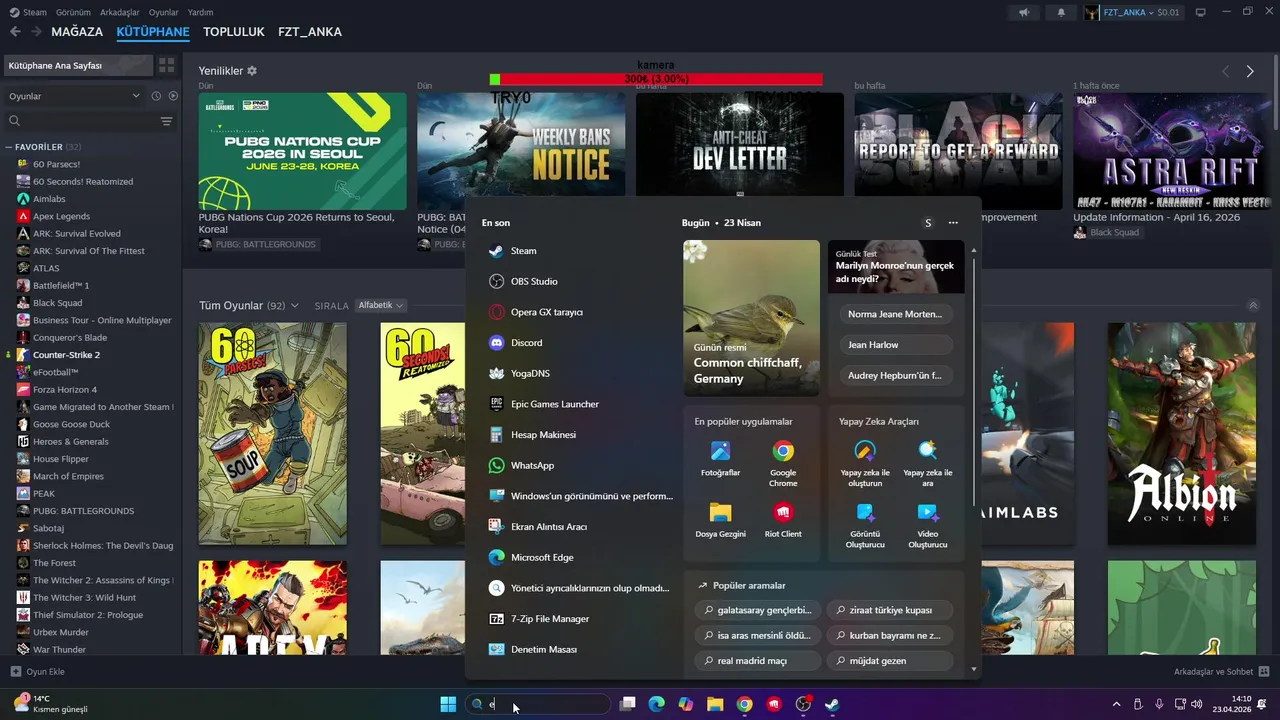Open the three-dot menu in search panel
1280x720 pixels.
953,223
